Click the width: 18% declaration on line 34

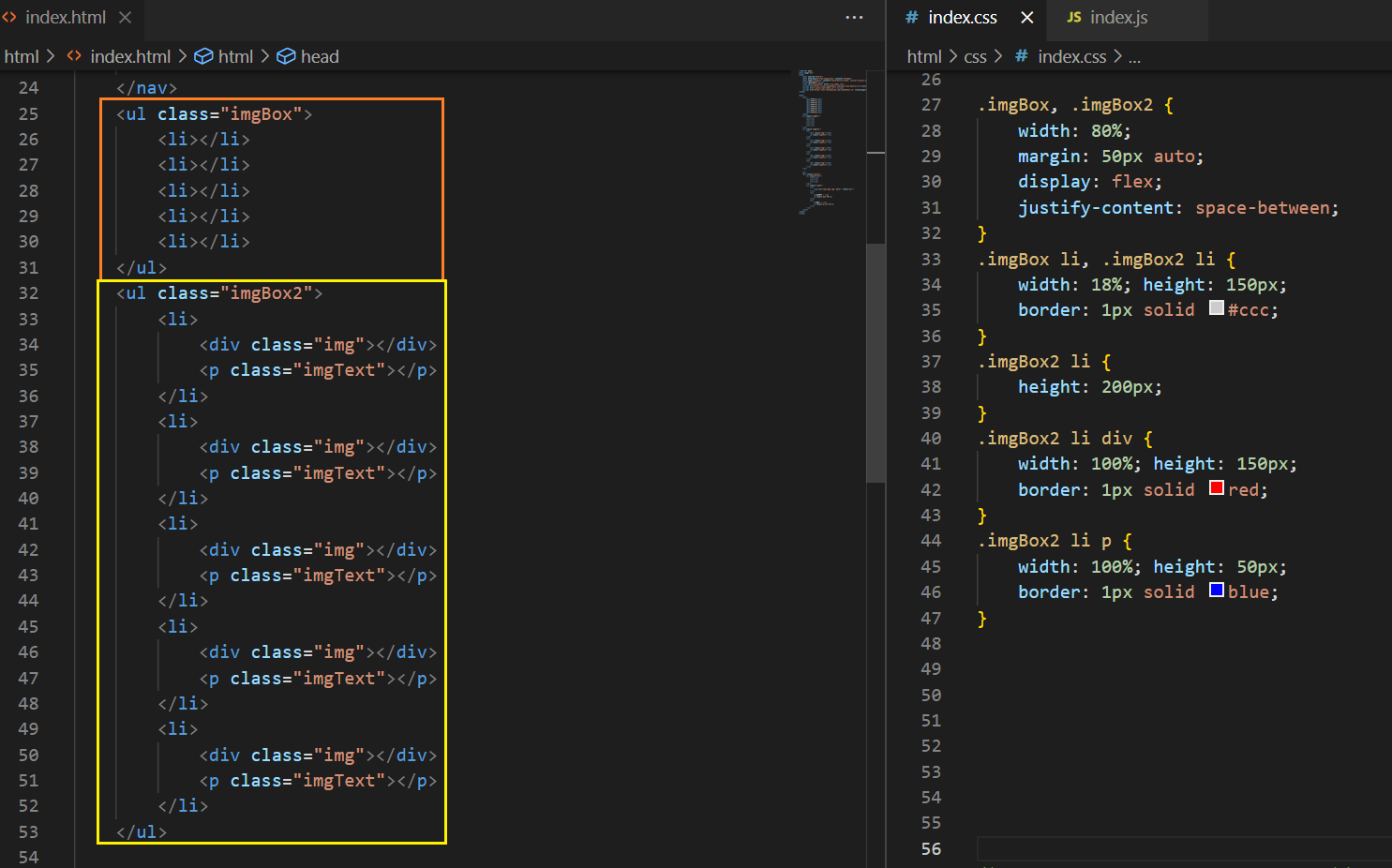pyautogui.click(x=1074, y=285)
